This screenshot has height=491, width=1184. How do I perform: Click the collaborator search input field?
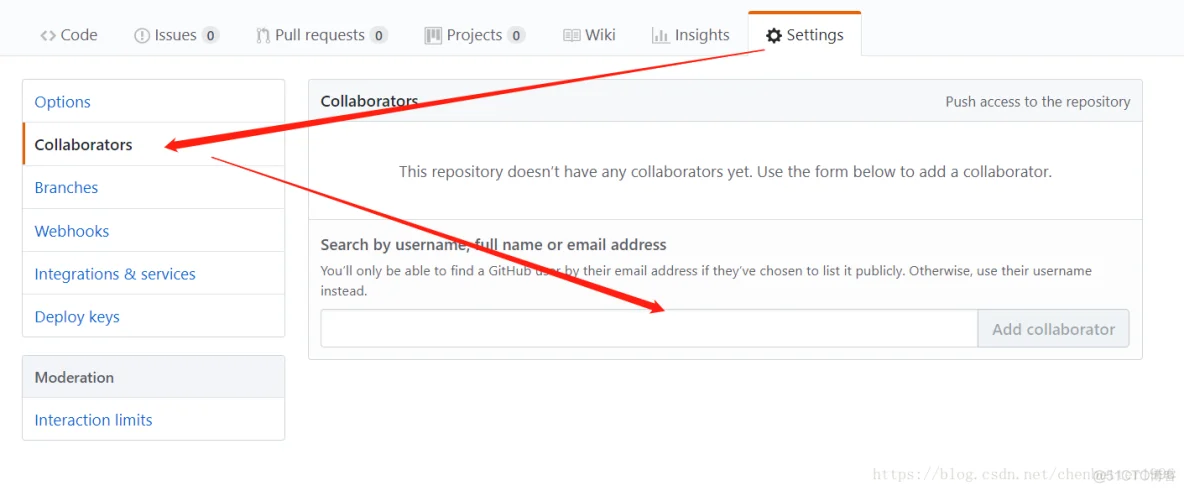coord(649,329)
